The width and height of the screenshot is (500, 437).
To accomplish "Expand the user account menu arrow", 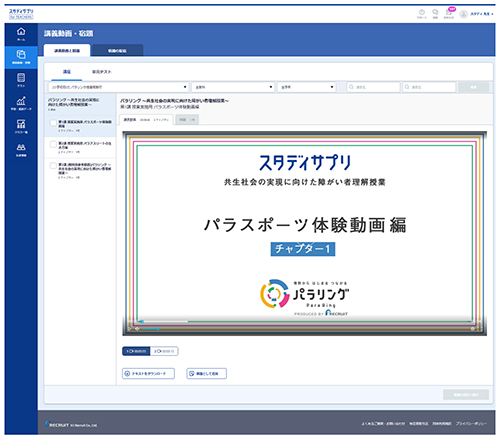I will (x=492, y=14).
